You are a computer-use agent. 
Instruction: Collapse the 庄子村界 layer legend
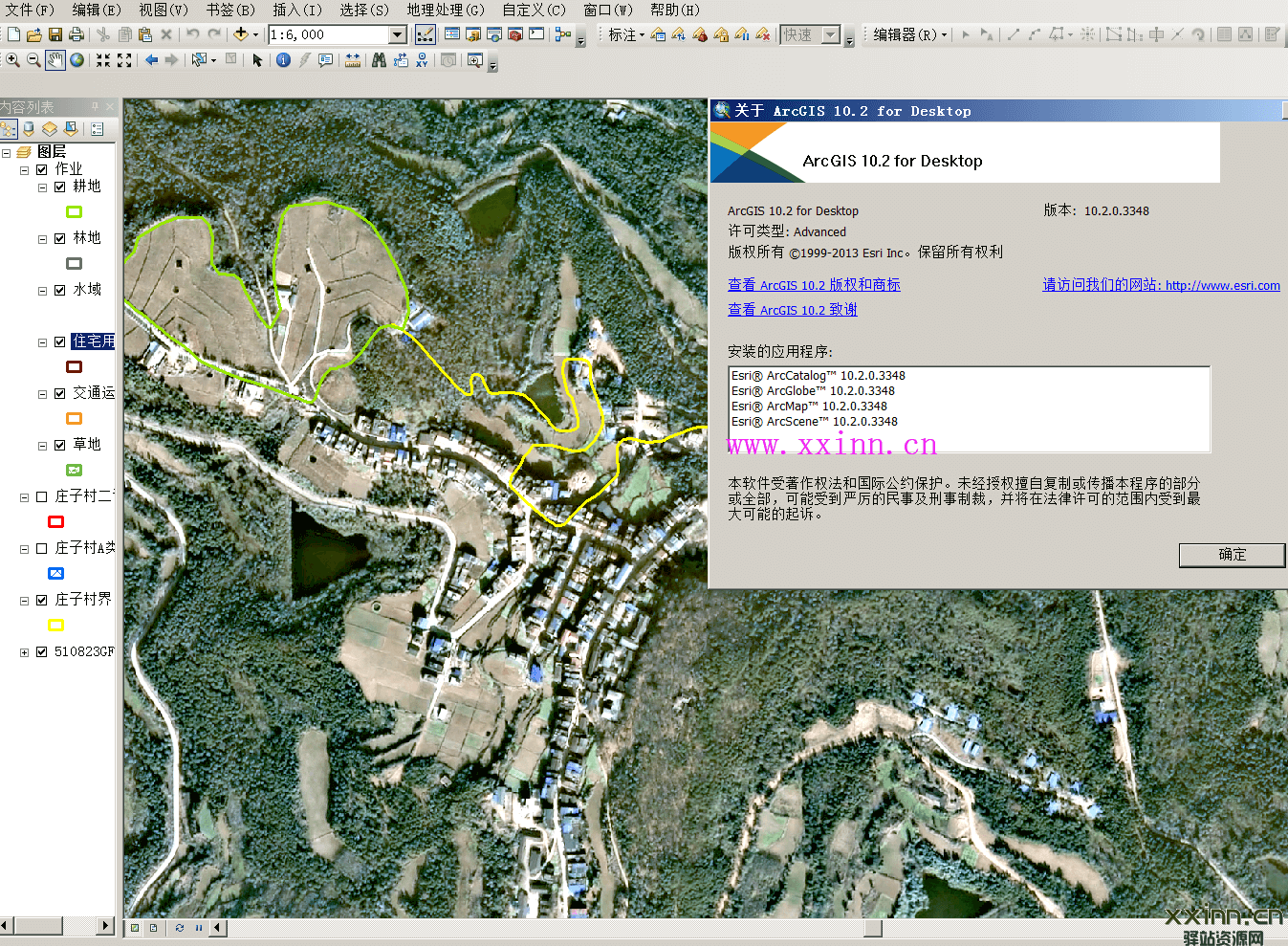click(25, 601)
